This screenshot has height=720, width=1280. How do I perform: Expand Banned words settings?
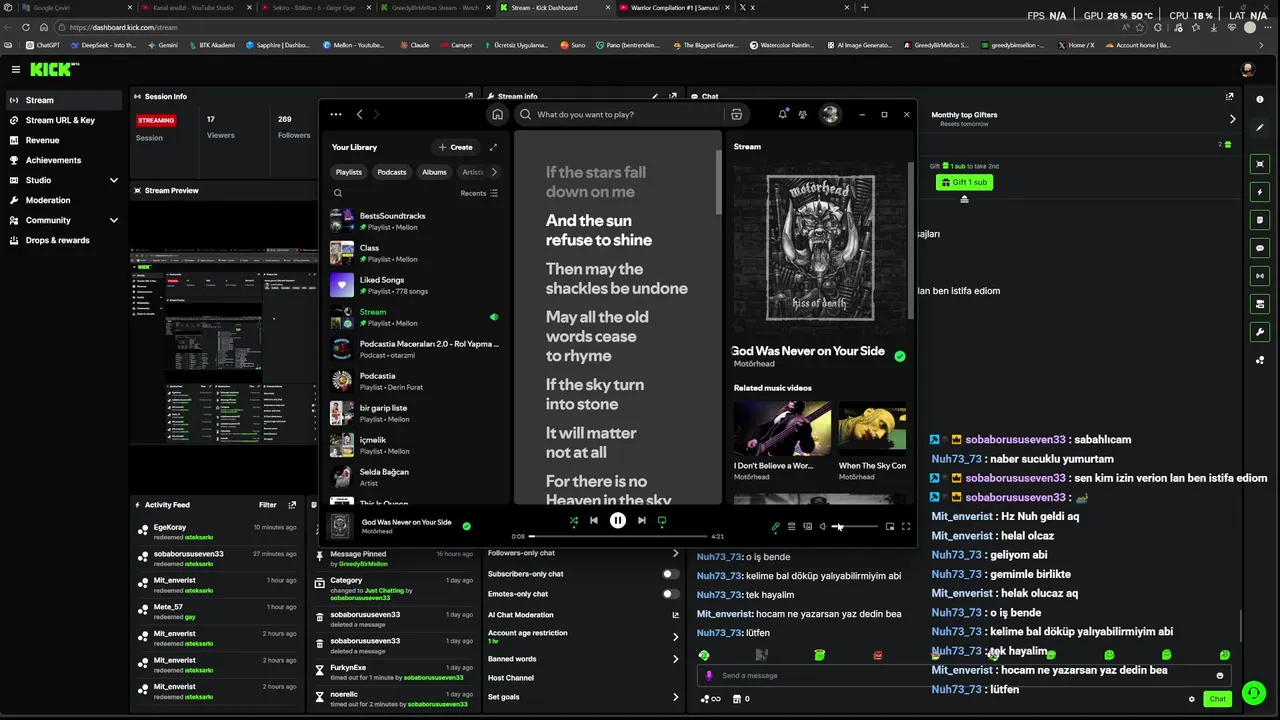point(675,659)
